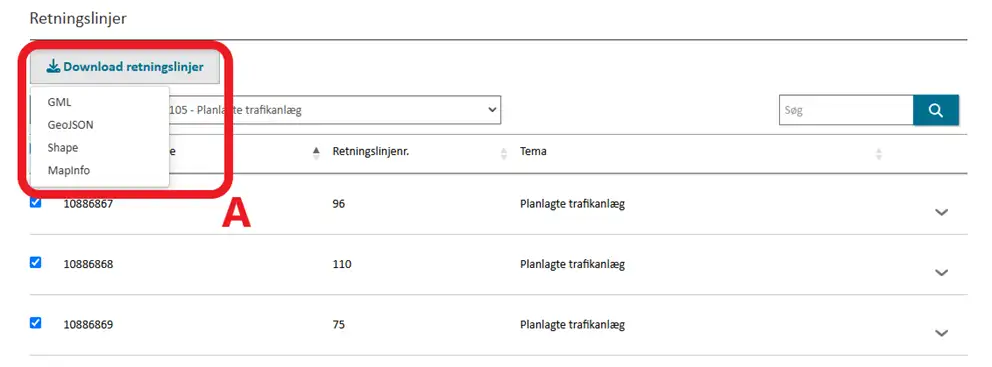
Task: Toggle checkbox for row 10886868
Action: point(35,263)
